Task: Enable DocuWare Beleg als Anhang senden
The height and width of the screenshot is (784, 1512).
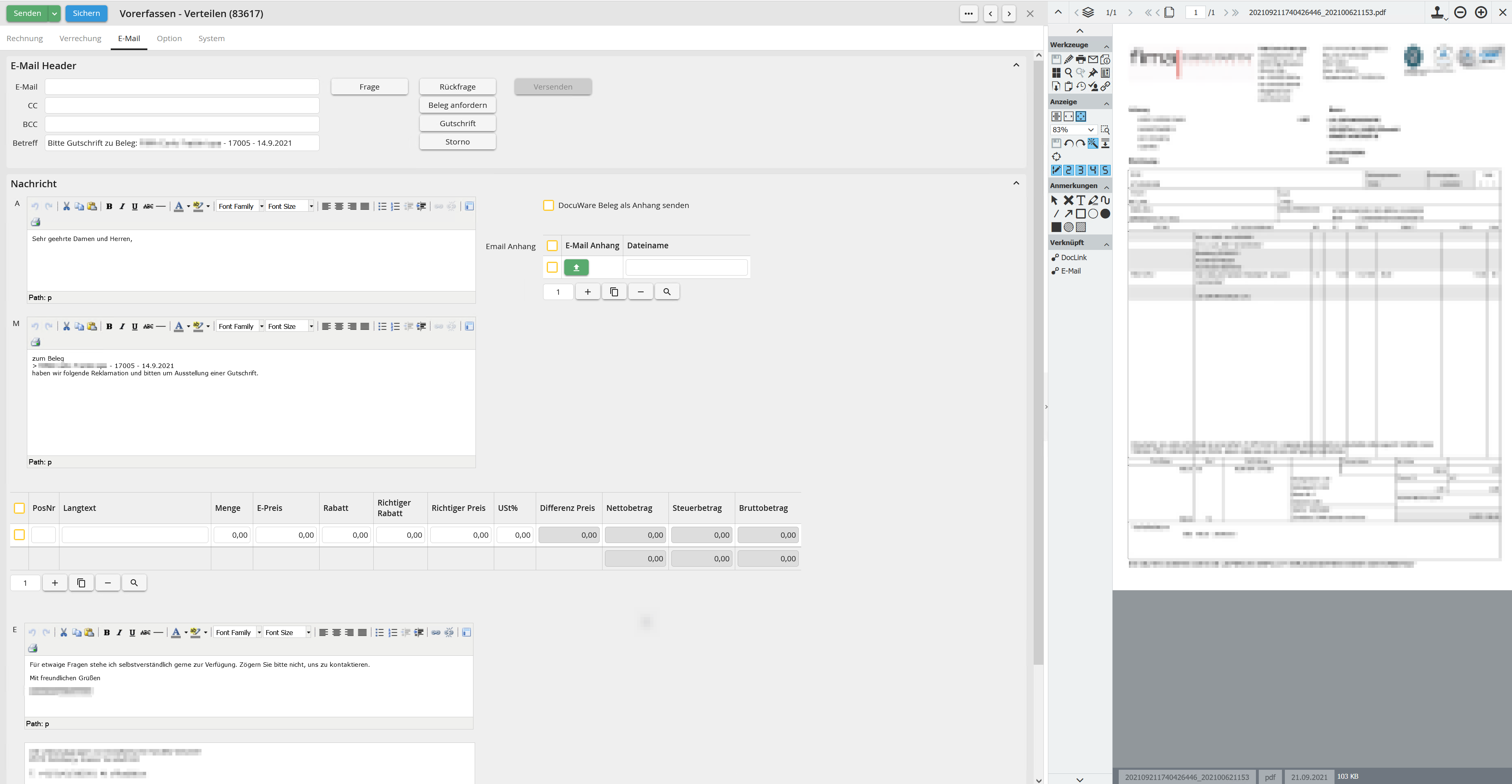Action: click(548, 206)
